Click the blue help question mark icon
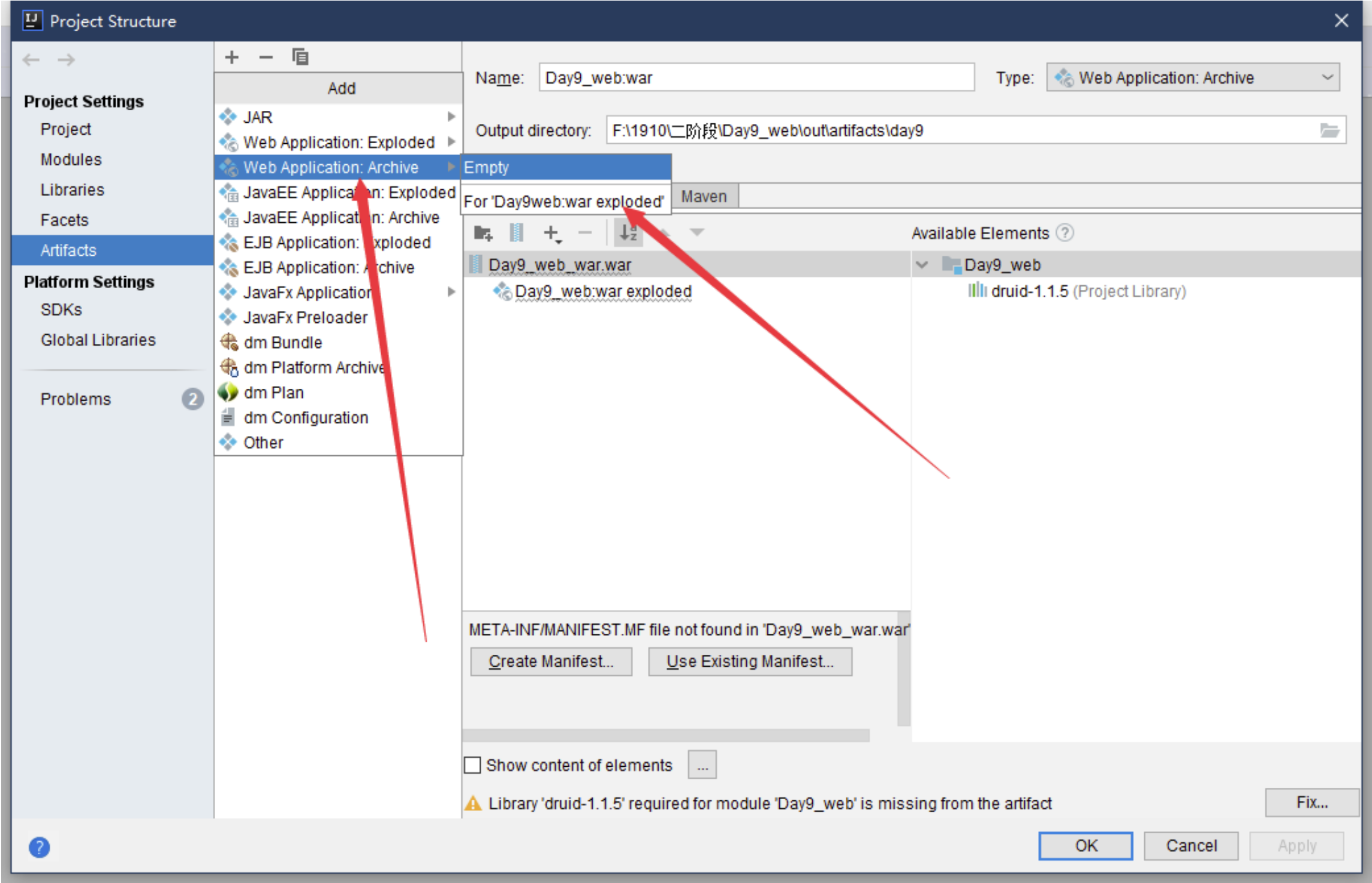Image resolution: width=1372 pixels, height=883 pixels. point(40,846)
